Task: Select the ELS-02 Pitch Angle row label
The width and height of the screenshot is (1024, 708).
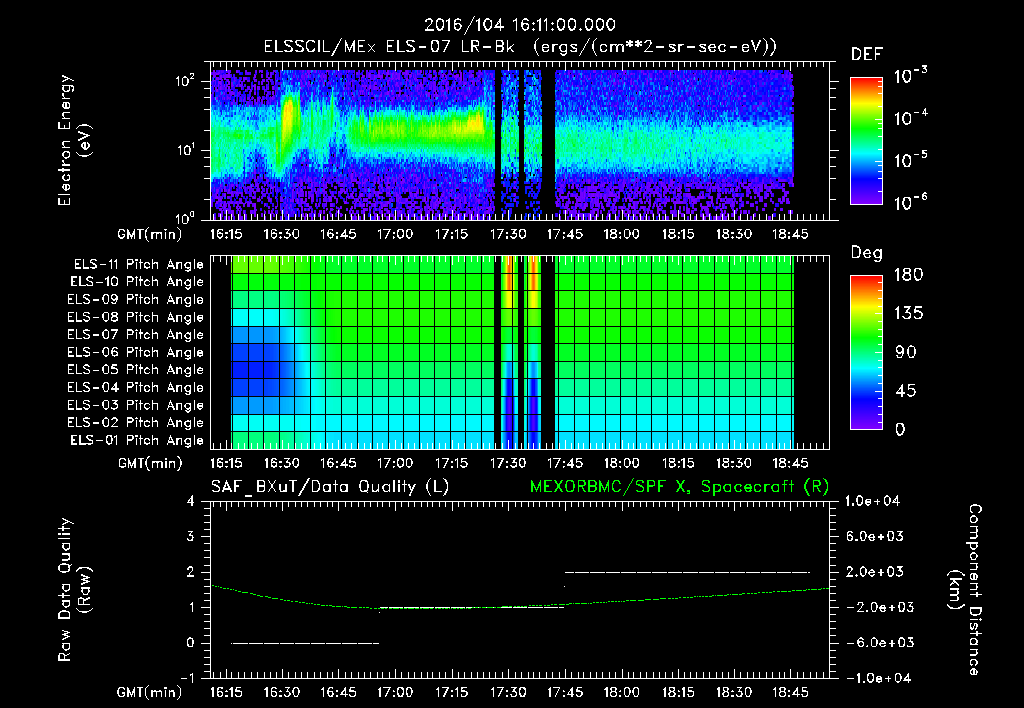Action: (136, 423)
